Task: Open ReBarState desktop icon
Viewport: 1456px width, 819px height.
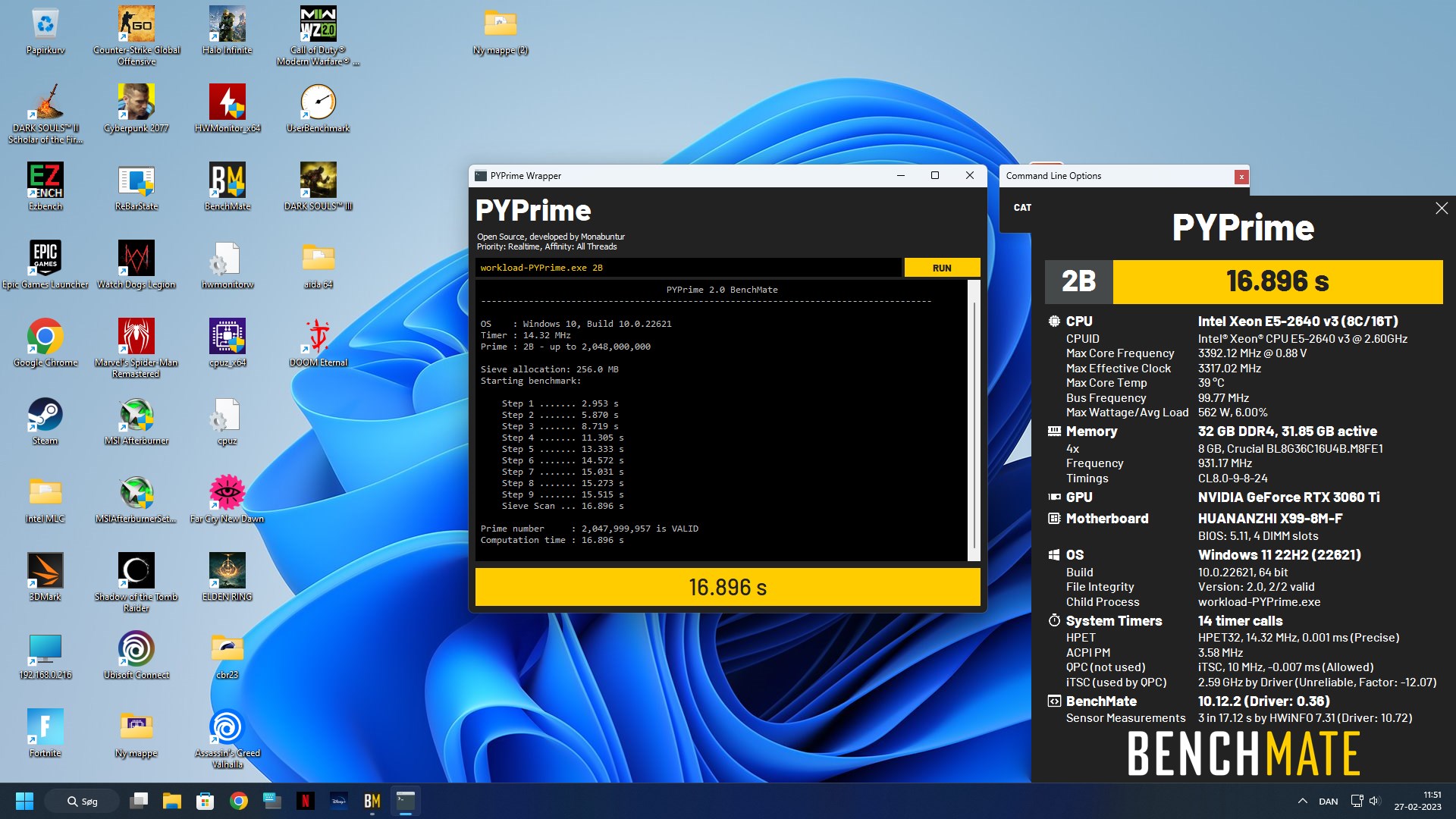Action: (136, 187)
